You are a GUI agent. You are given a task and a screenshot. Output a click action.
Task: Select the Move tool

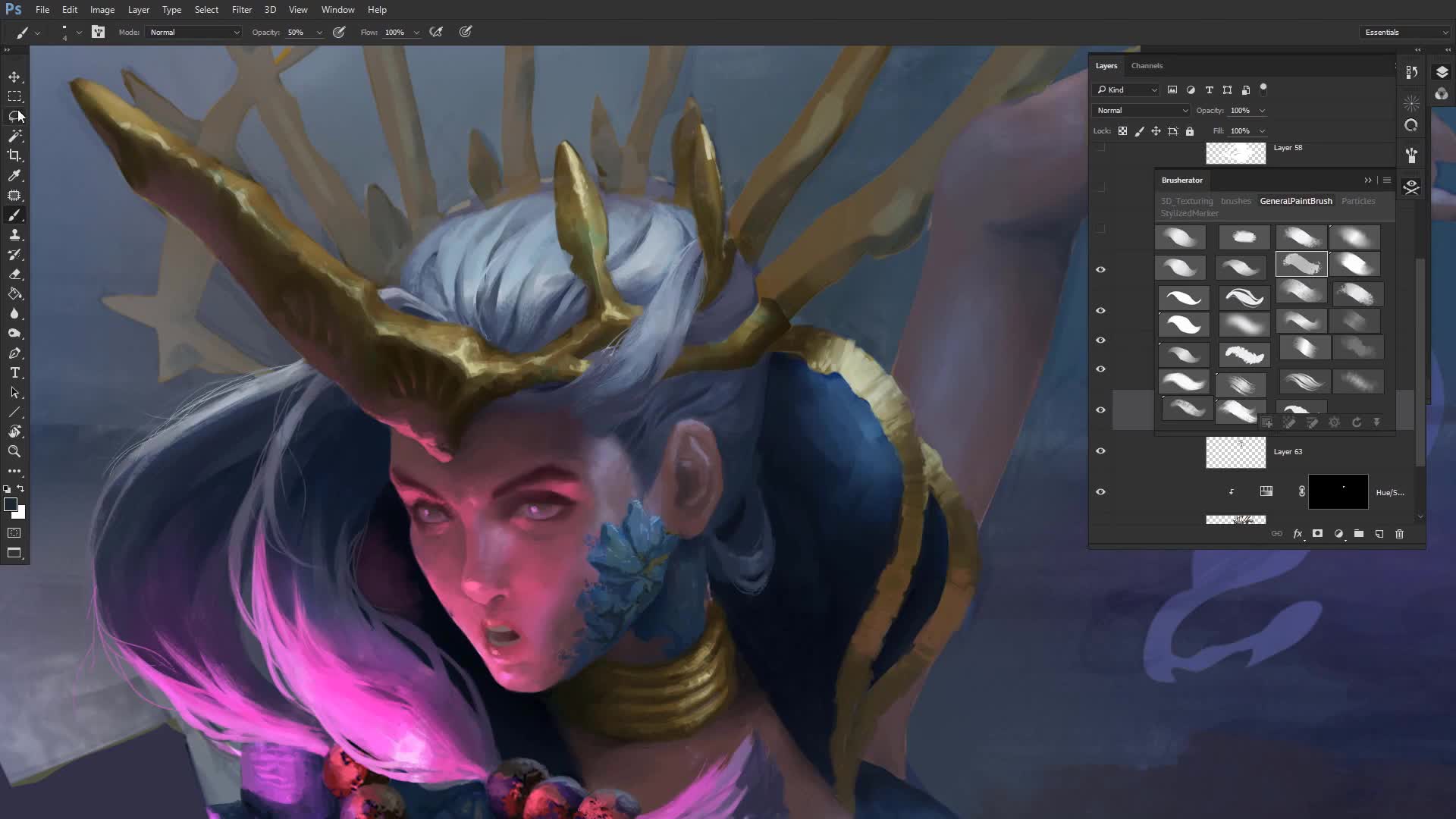click(14, 77)
